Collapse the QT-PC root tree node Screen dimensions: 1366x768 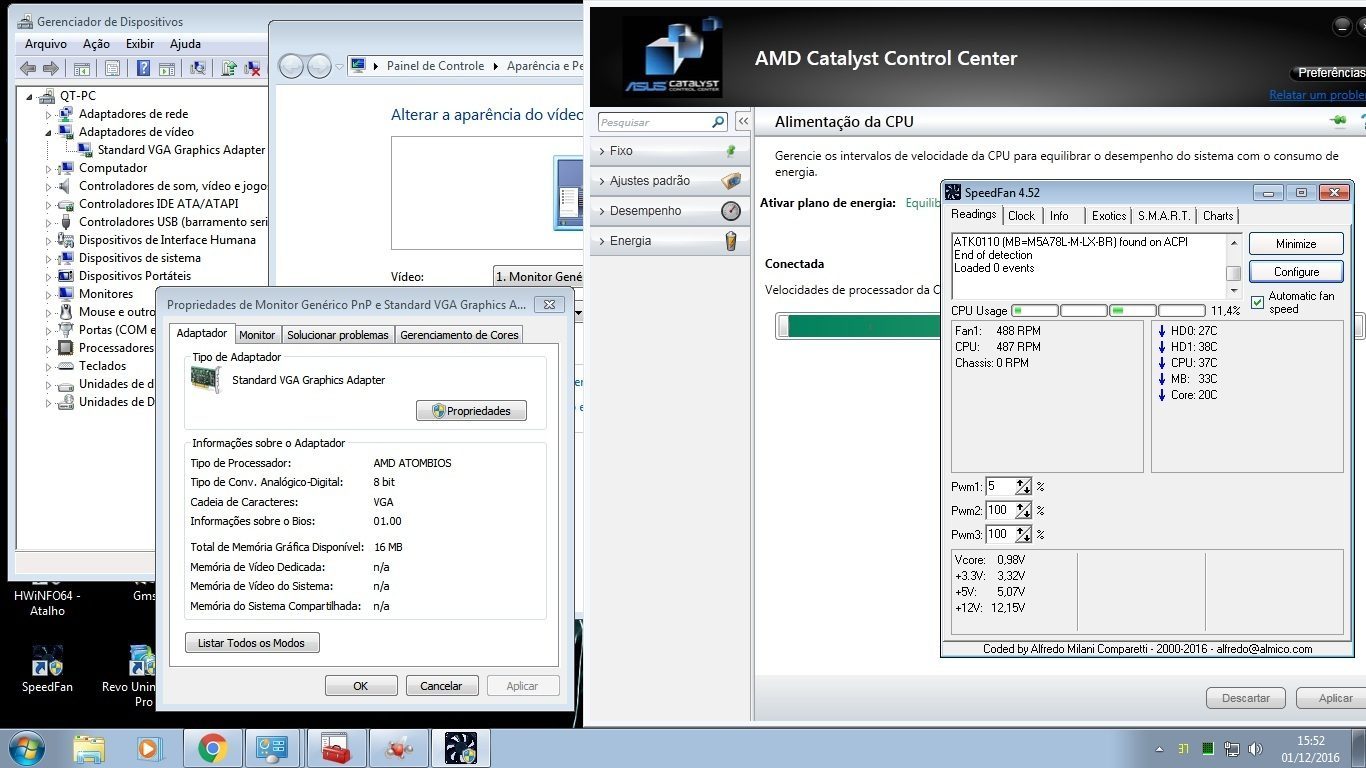pos(29,97)
